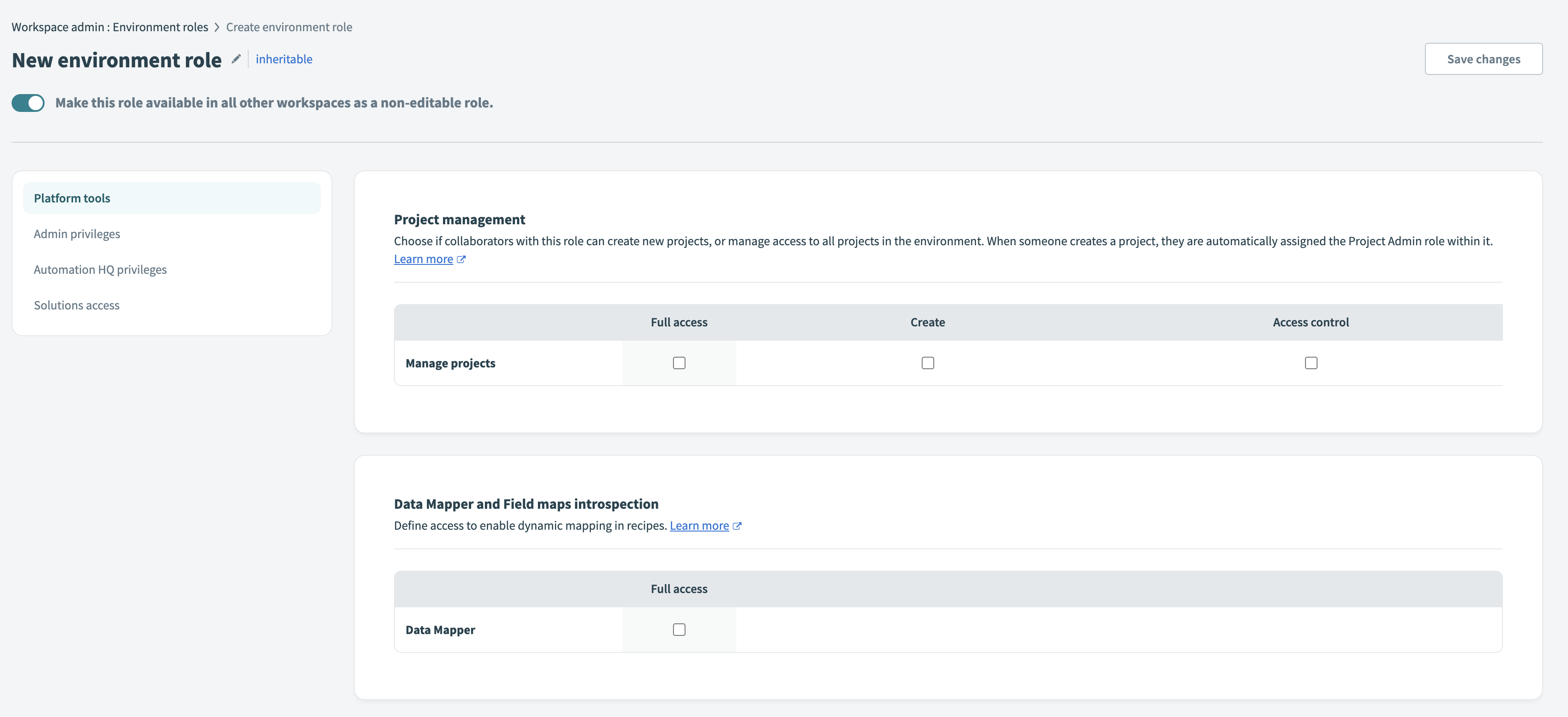Open the Project management Learn more link
The height and width of the screenshot is (717, 1568).
[x=424, y=259]
